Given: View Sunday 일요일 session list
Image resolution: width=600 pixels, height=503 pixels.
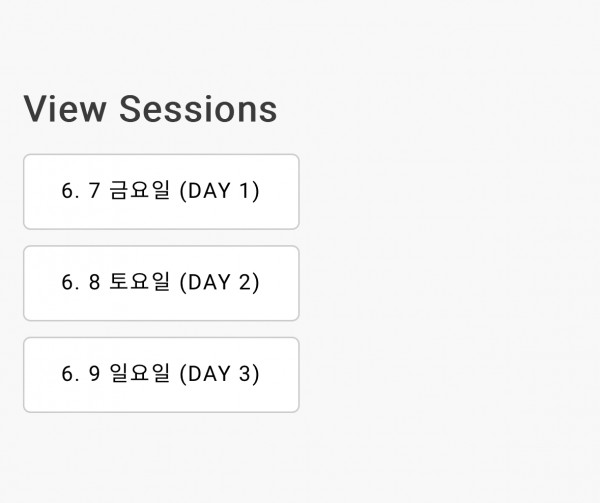Looking at the screenshot, I should [161, 375].
